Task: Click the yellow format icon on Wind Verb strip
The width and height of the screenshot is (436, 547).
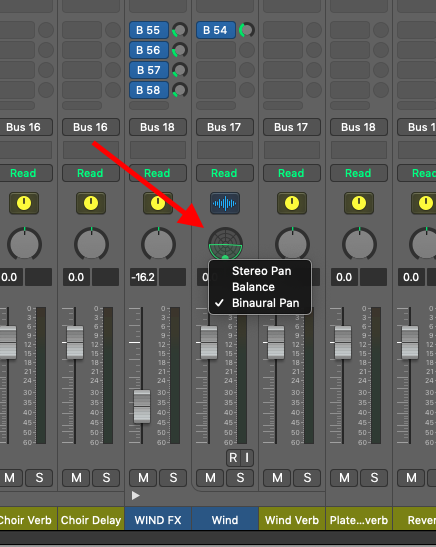Action: (292, 203)
